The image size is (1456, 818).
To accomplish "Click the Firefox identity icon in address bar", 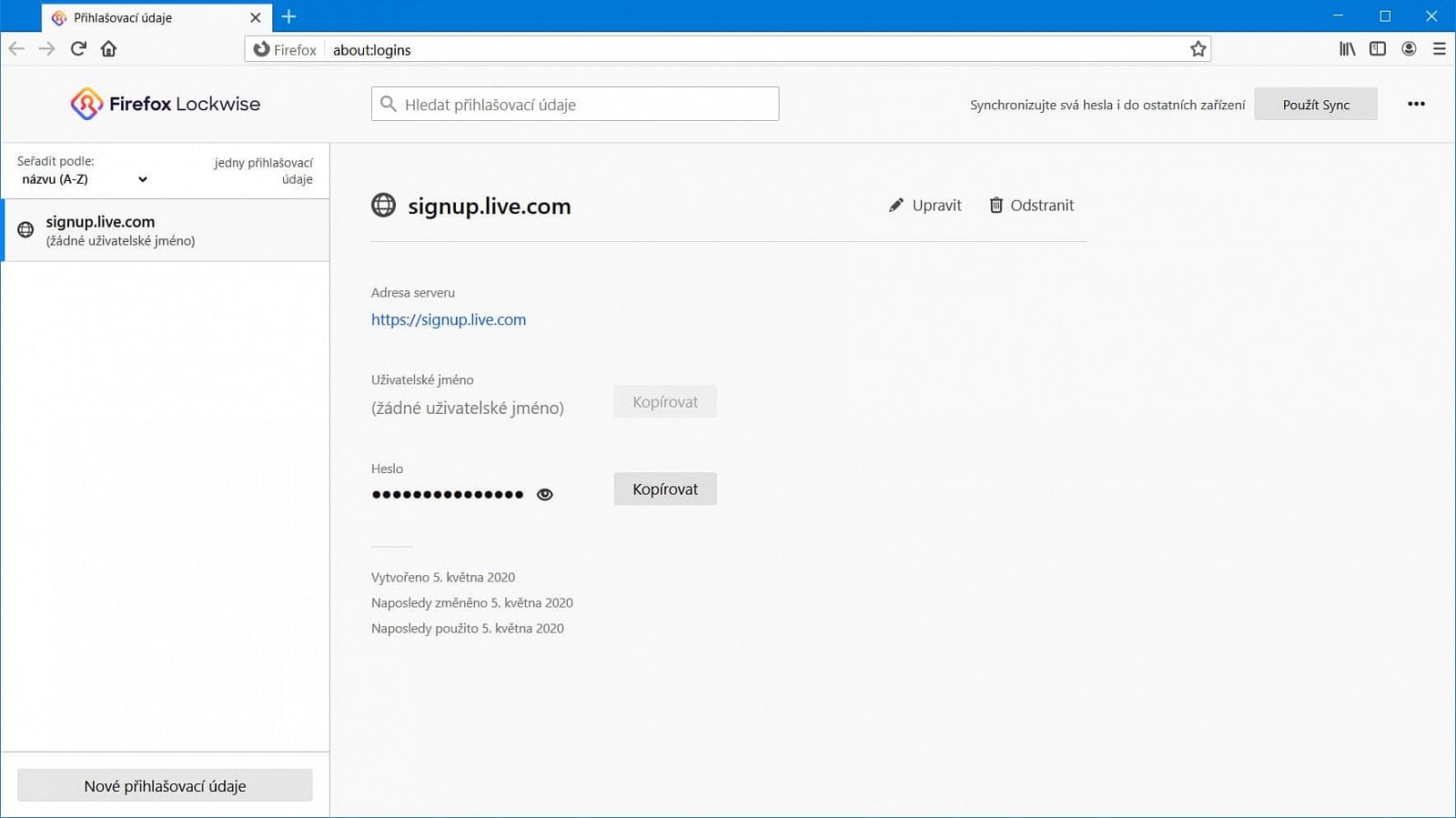I will coord(284,49).
